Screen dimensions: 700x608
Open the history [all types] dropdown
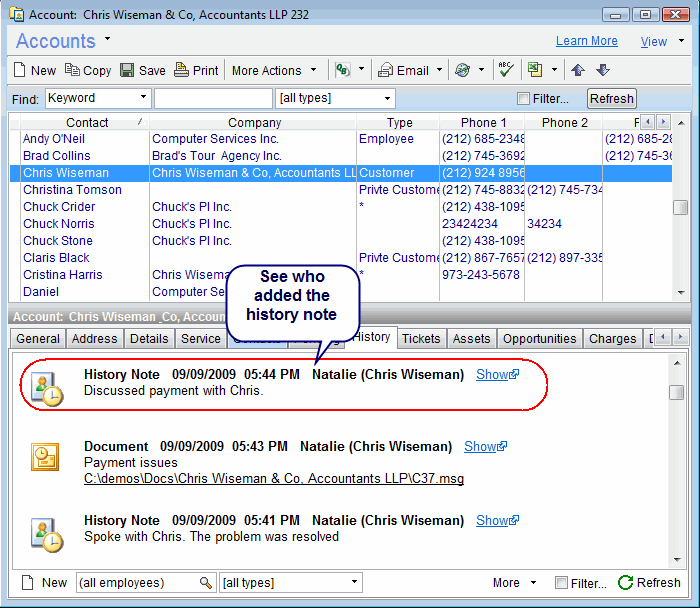point(355,583)
